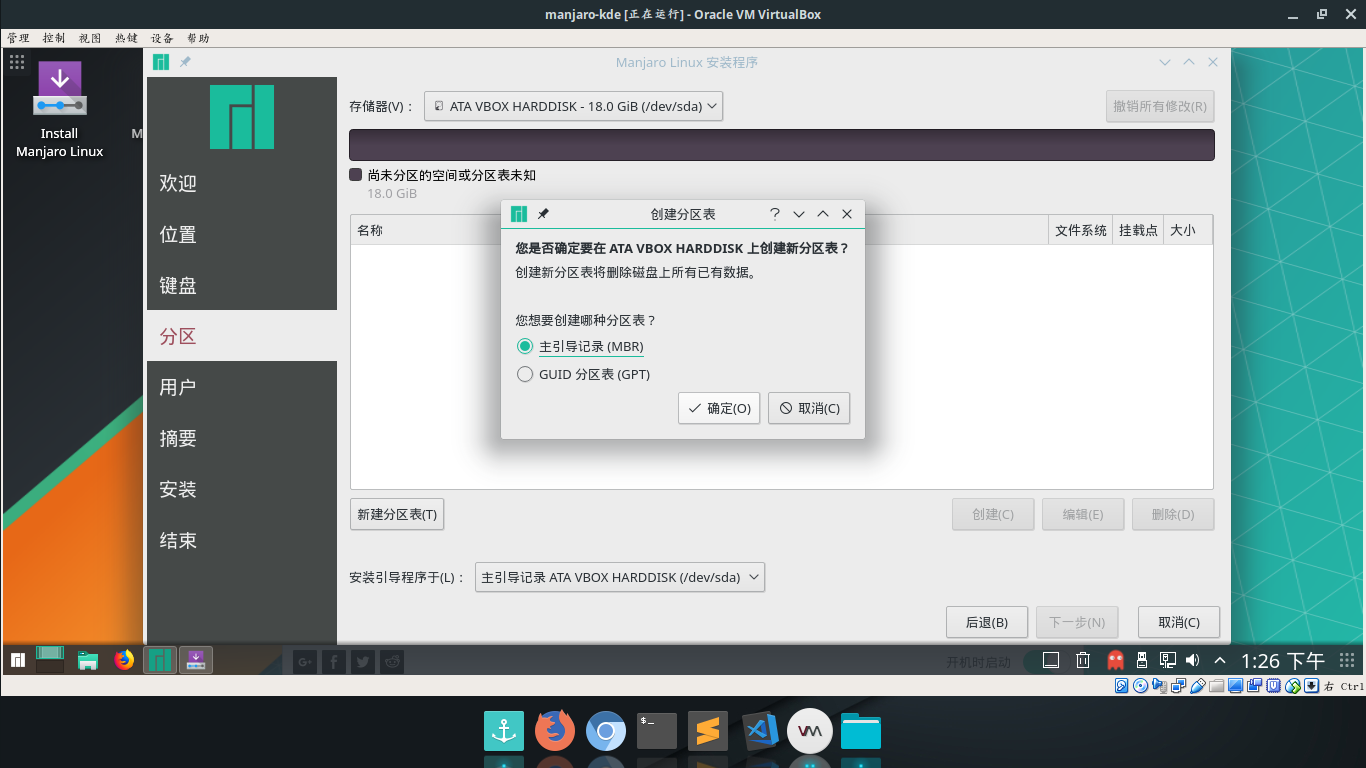Click the 尚未分区的空间 legend color square

coord(355,175)
